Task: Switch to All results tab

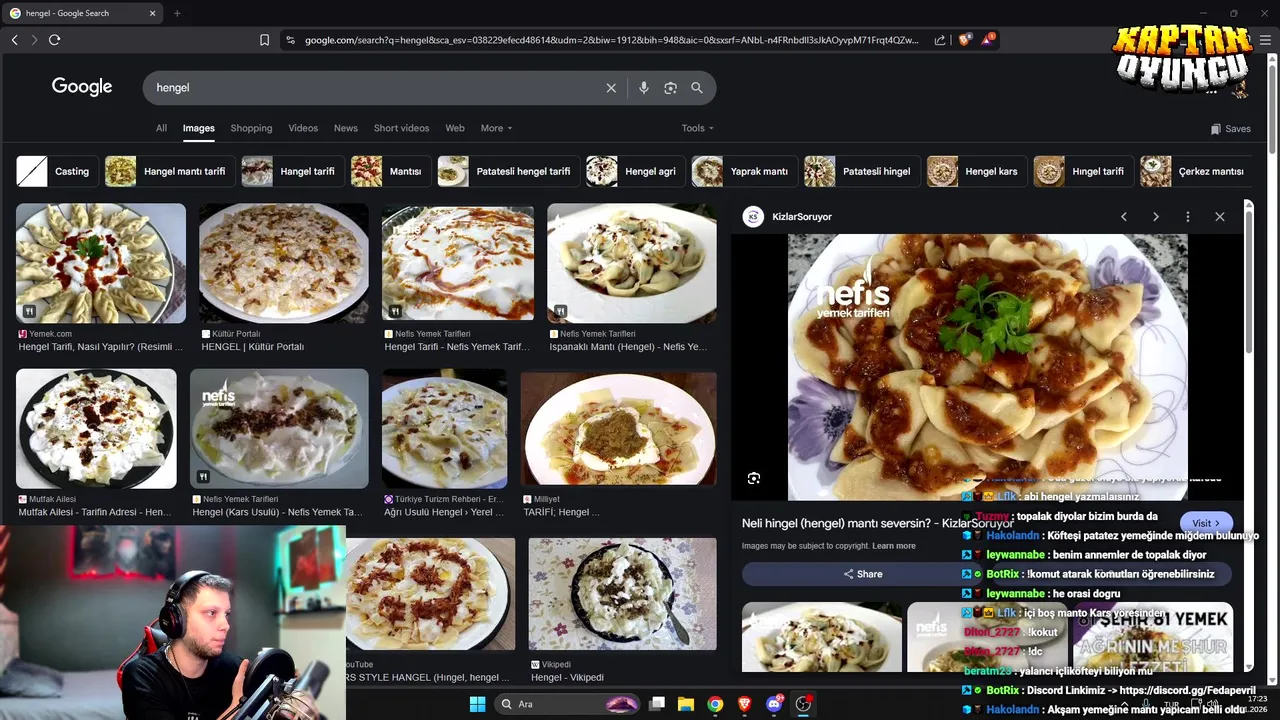Action: click(x=161, y=128)
